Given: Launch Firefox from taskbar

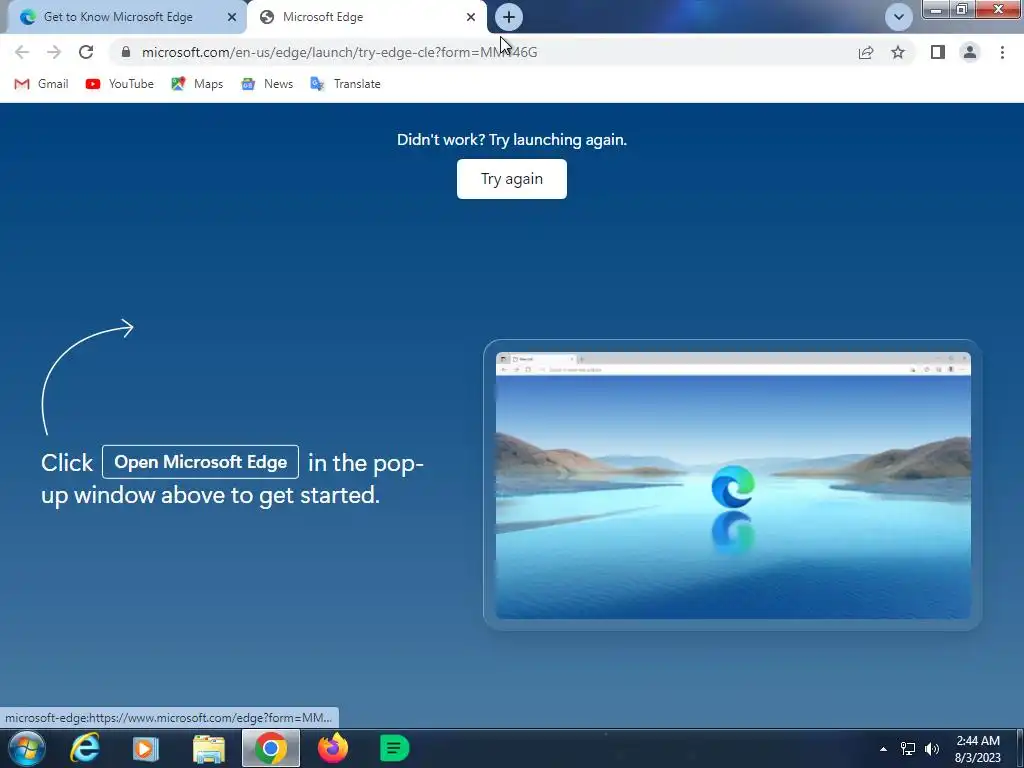Looking at the screenshot, I should tap(333, 748).
